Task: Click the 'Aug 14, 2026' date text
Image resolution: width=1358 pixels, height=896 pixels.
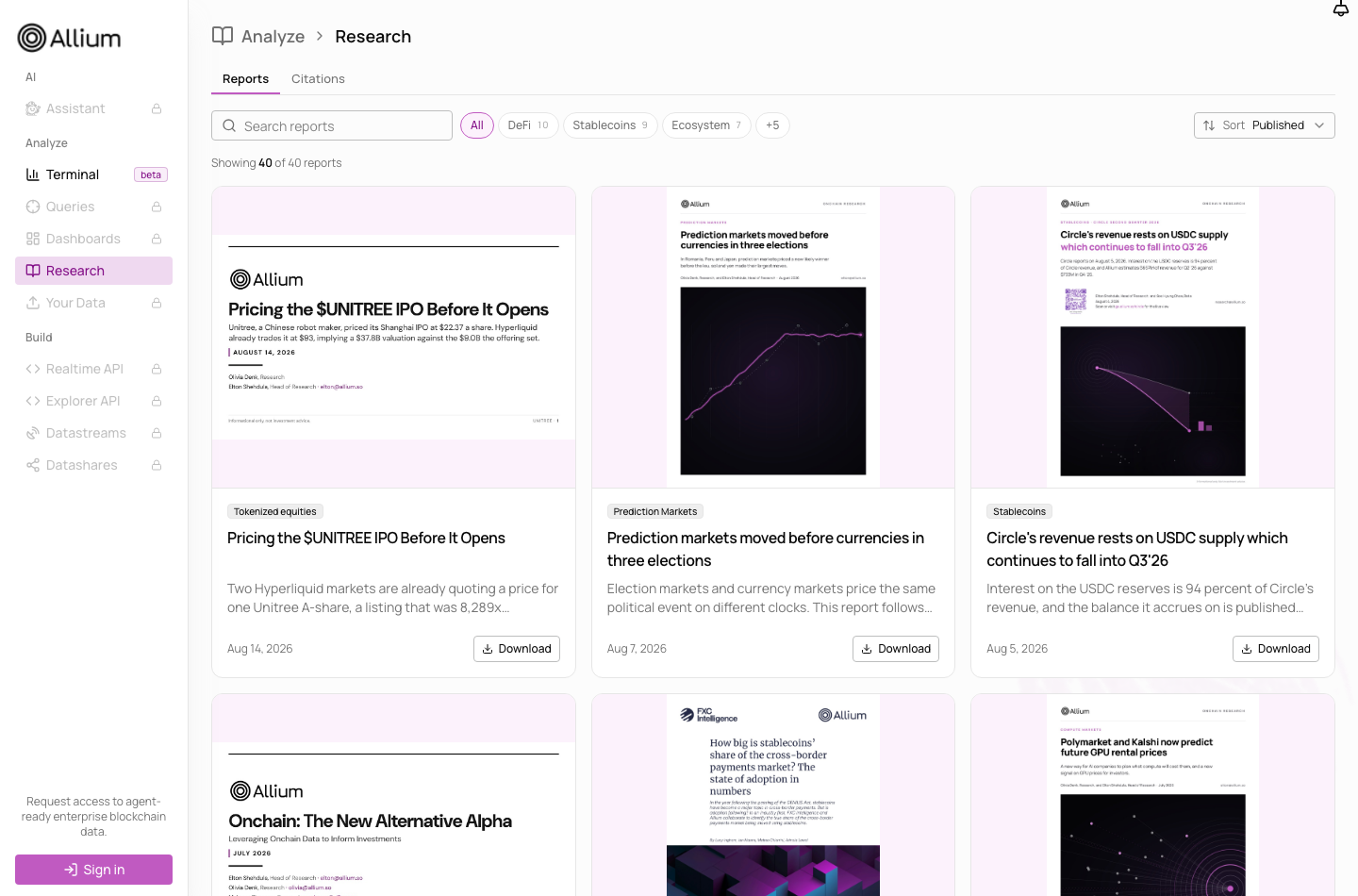Action: (260, 649)
